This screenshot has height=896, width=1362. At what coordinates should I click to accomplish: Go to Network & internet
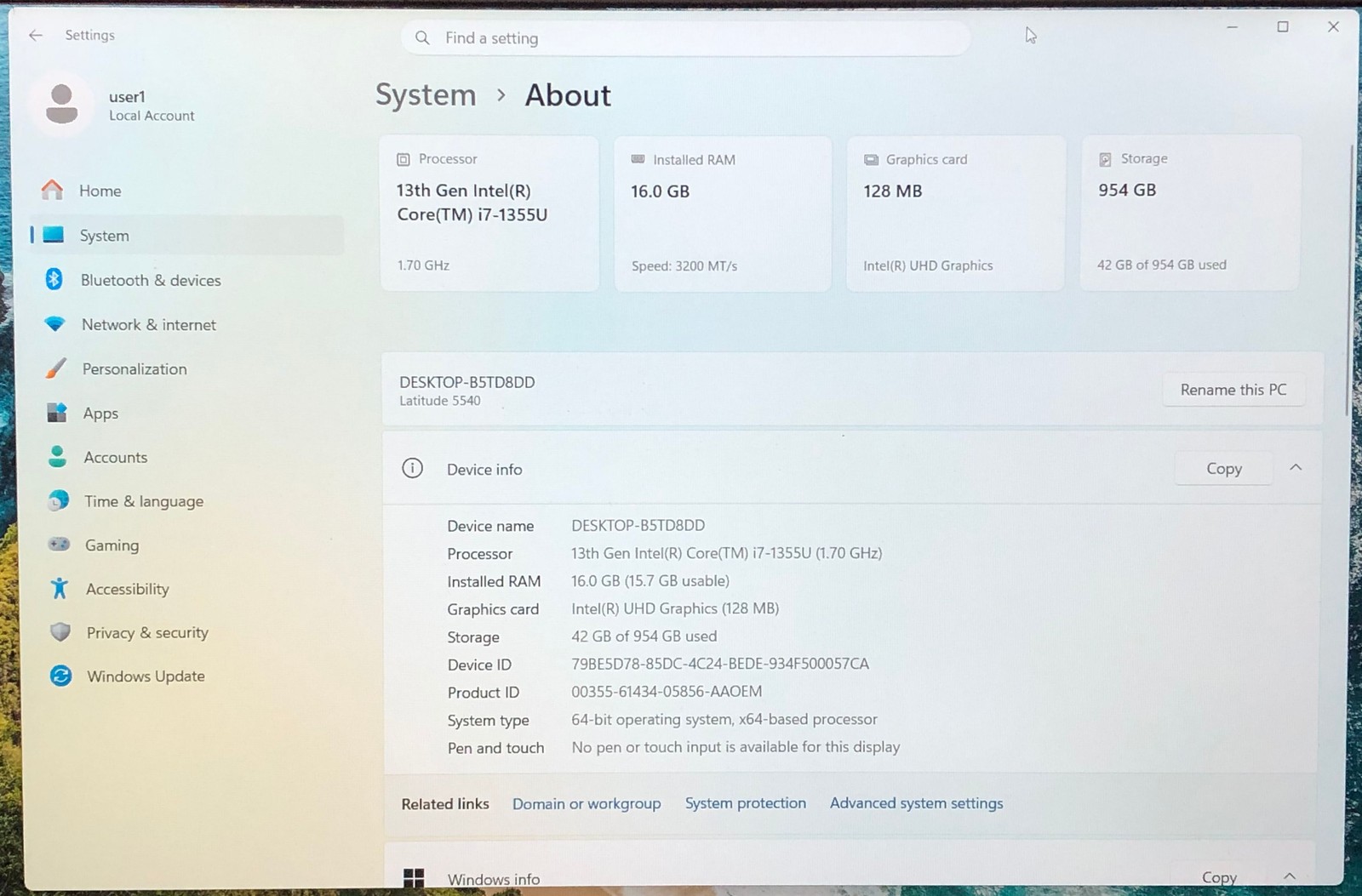(187, 324)
